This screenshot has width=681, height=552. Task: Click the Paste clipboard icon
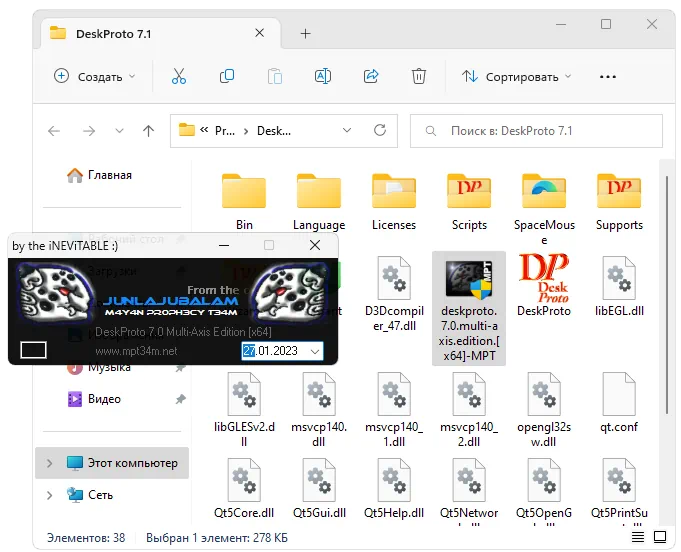[274, 76]
